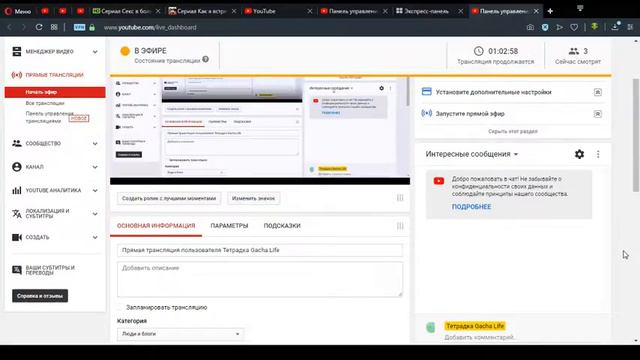Click the page vertical scrollbar
The height and width of the screenshot is (360, 640).
click(x=636, y=135)
